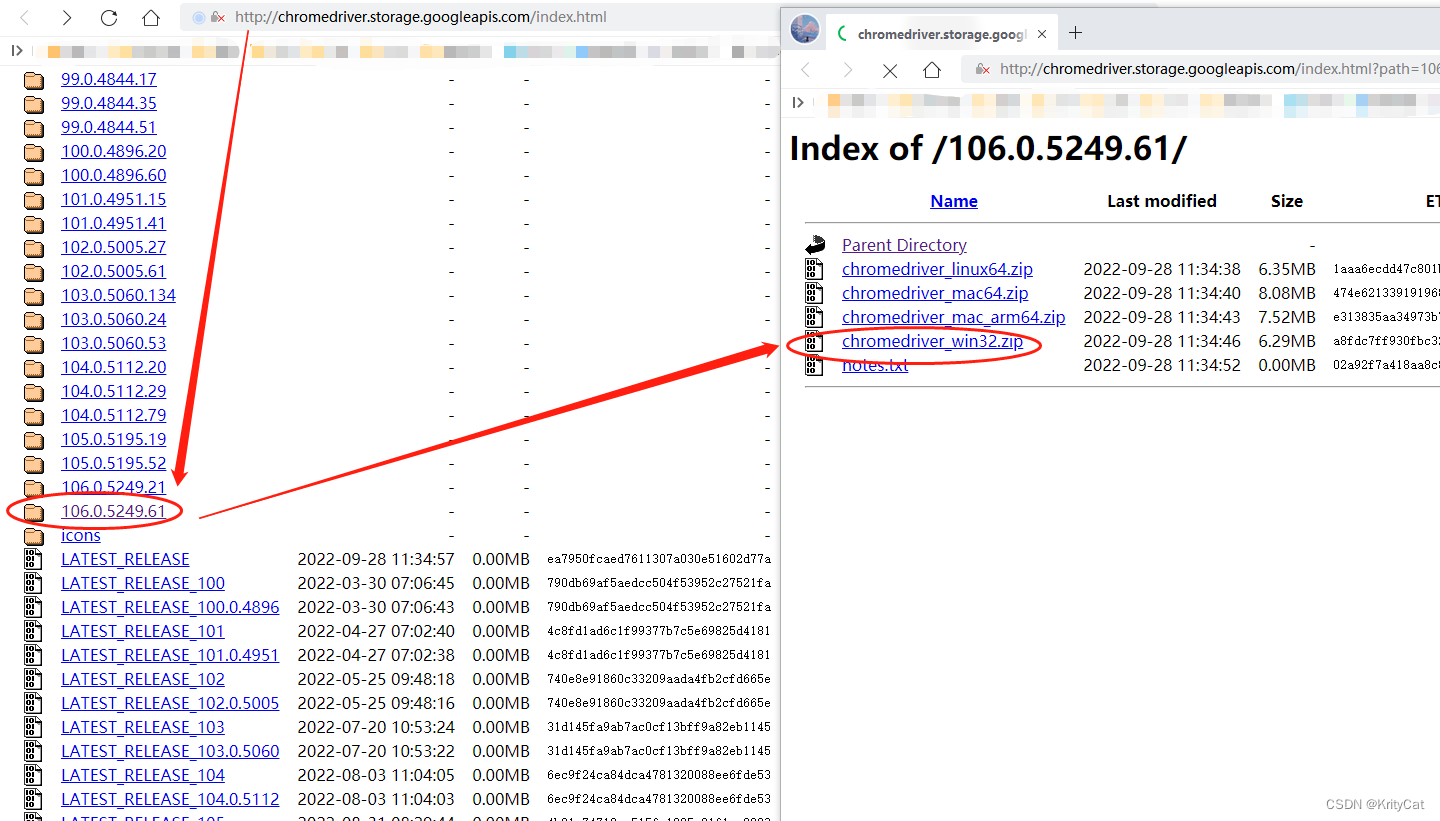The height and width of the screenshot is (821, 1440).
Task: Select date text 2022-09-28 11:34:57
Action: point(376,559)
